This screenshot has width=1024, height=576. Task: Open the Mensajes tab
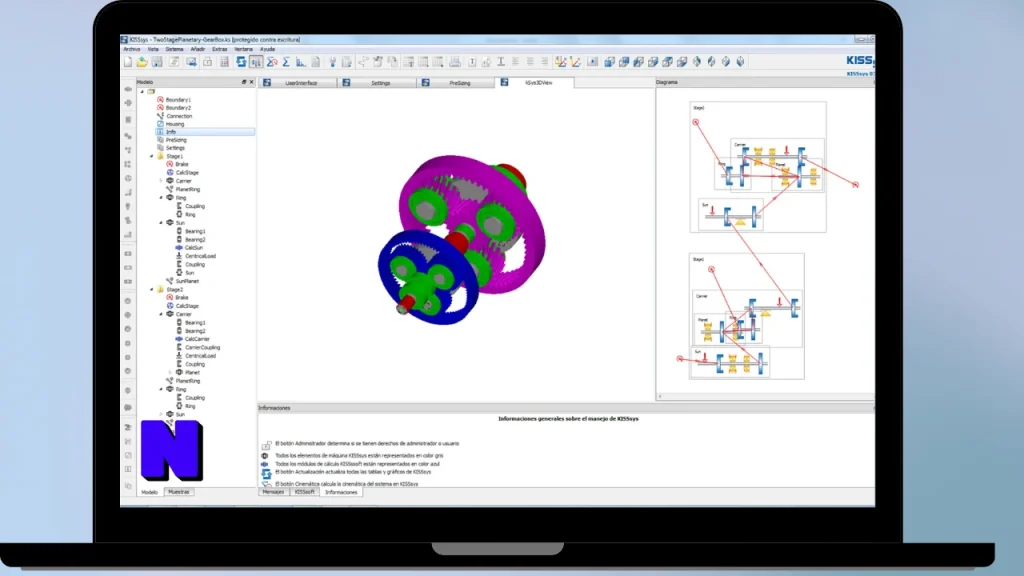(x=274, y=492)
